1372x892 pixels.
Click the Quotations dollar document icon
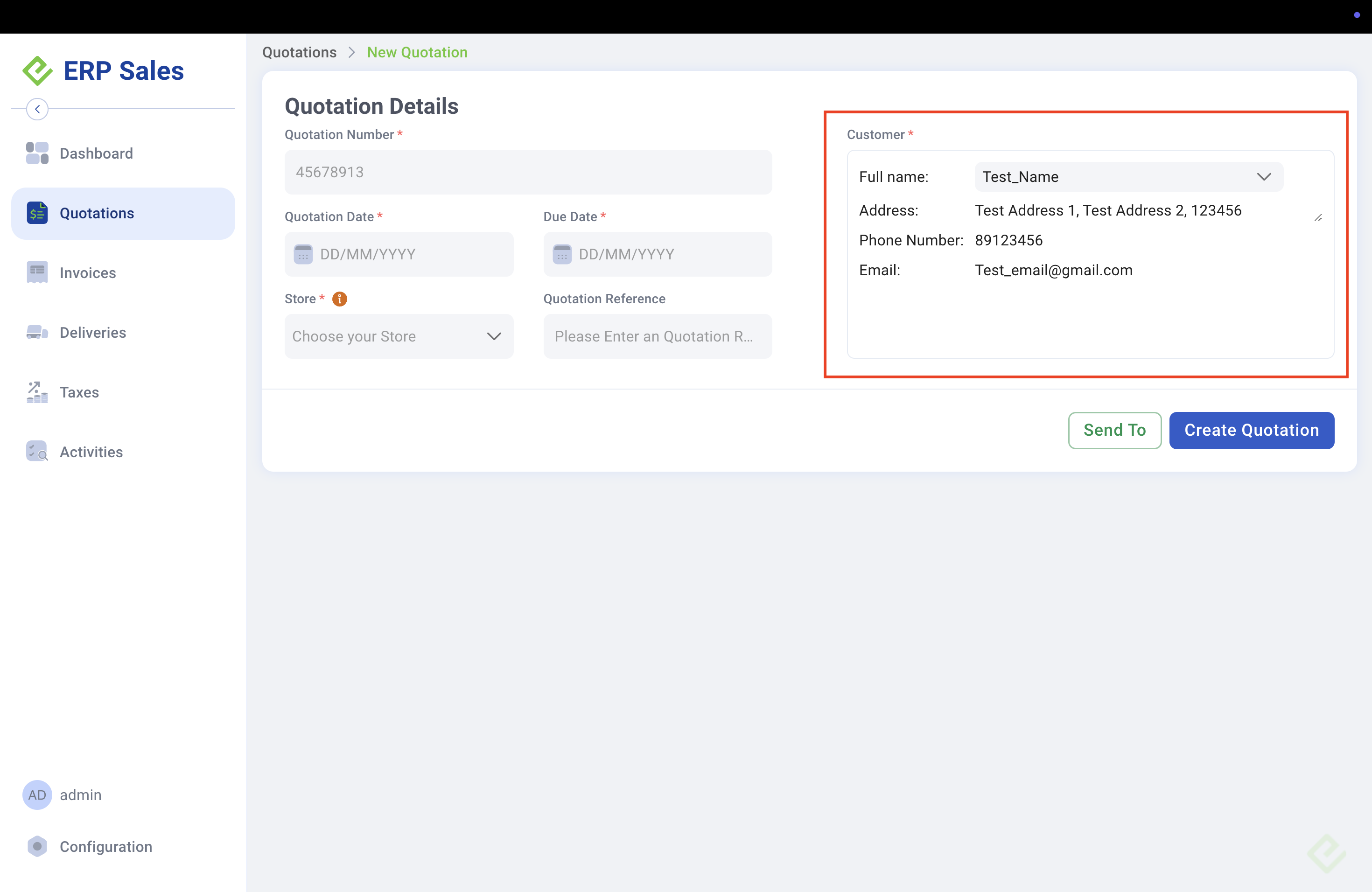(37, 213)
